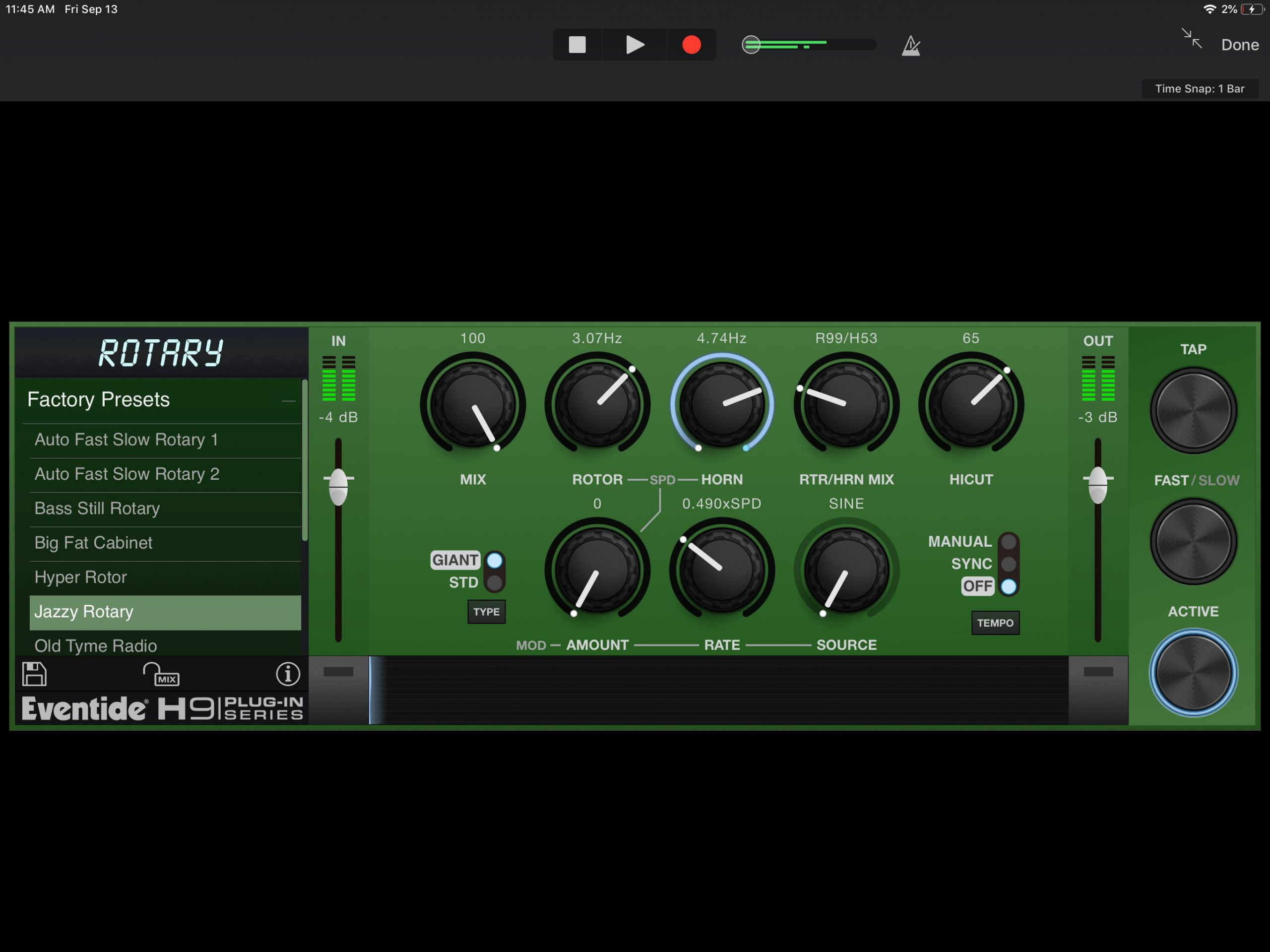The image size is (1270, 952).
Task: Click the HORN speed knob
Action: pos(722,404)
